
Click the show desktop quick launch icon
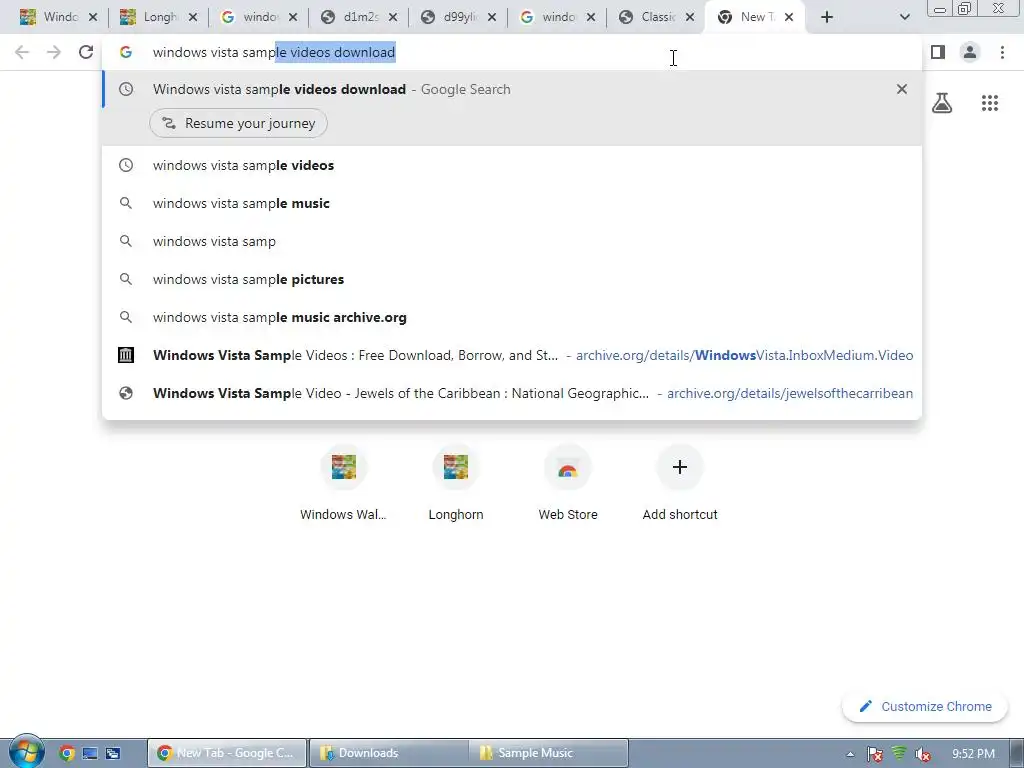(x=90, y=753)
